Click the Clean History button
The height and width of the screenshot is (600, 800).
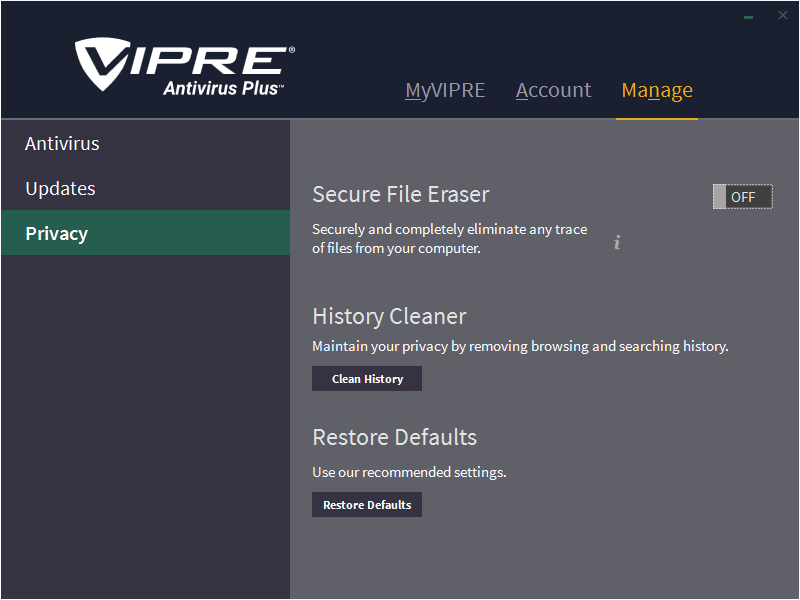[367, 379]
